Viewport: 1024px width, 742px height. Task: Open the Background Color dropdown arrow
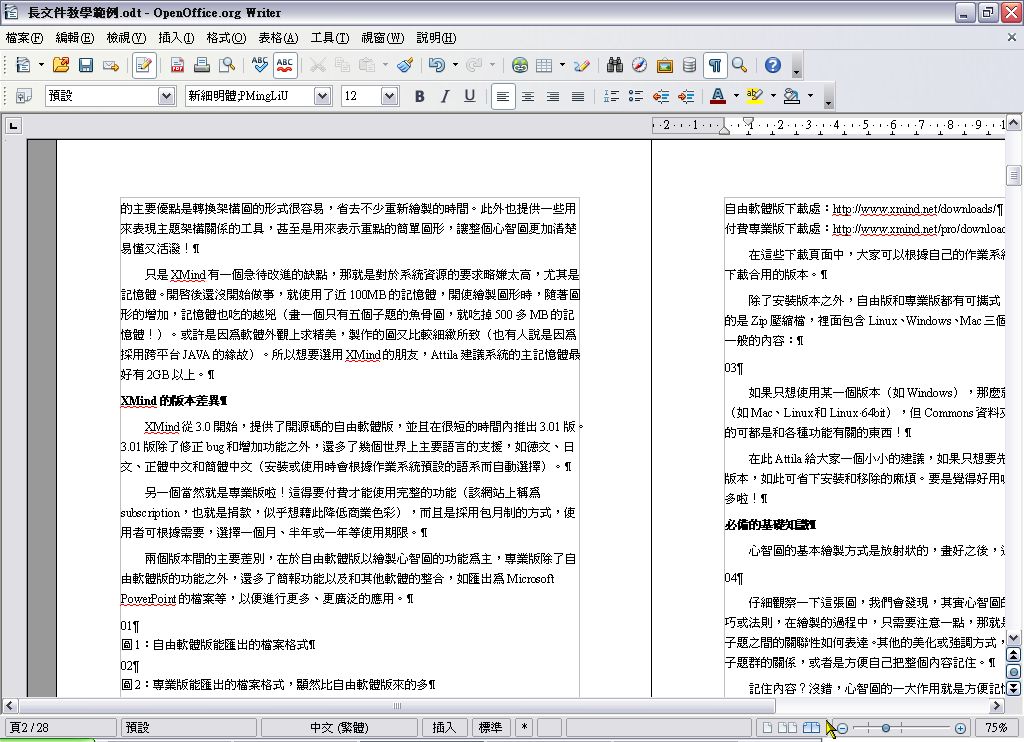(x=810, y=96)
